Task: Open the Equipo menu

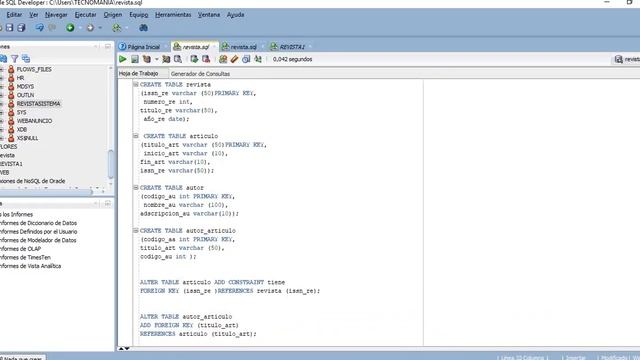Action: point(138,15)
